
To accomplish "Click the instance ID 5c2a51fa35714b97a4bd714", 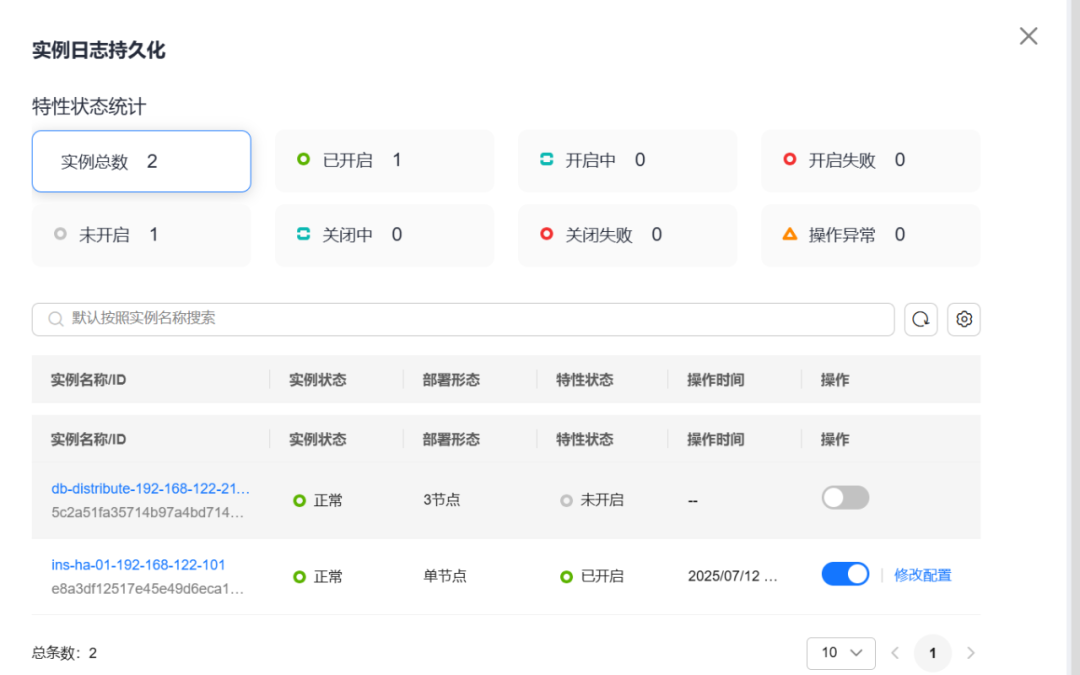I will click(147, 512).
